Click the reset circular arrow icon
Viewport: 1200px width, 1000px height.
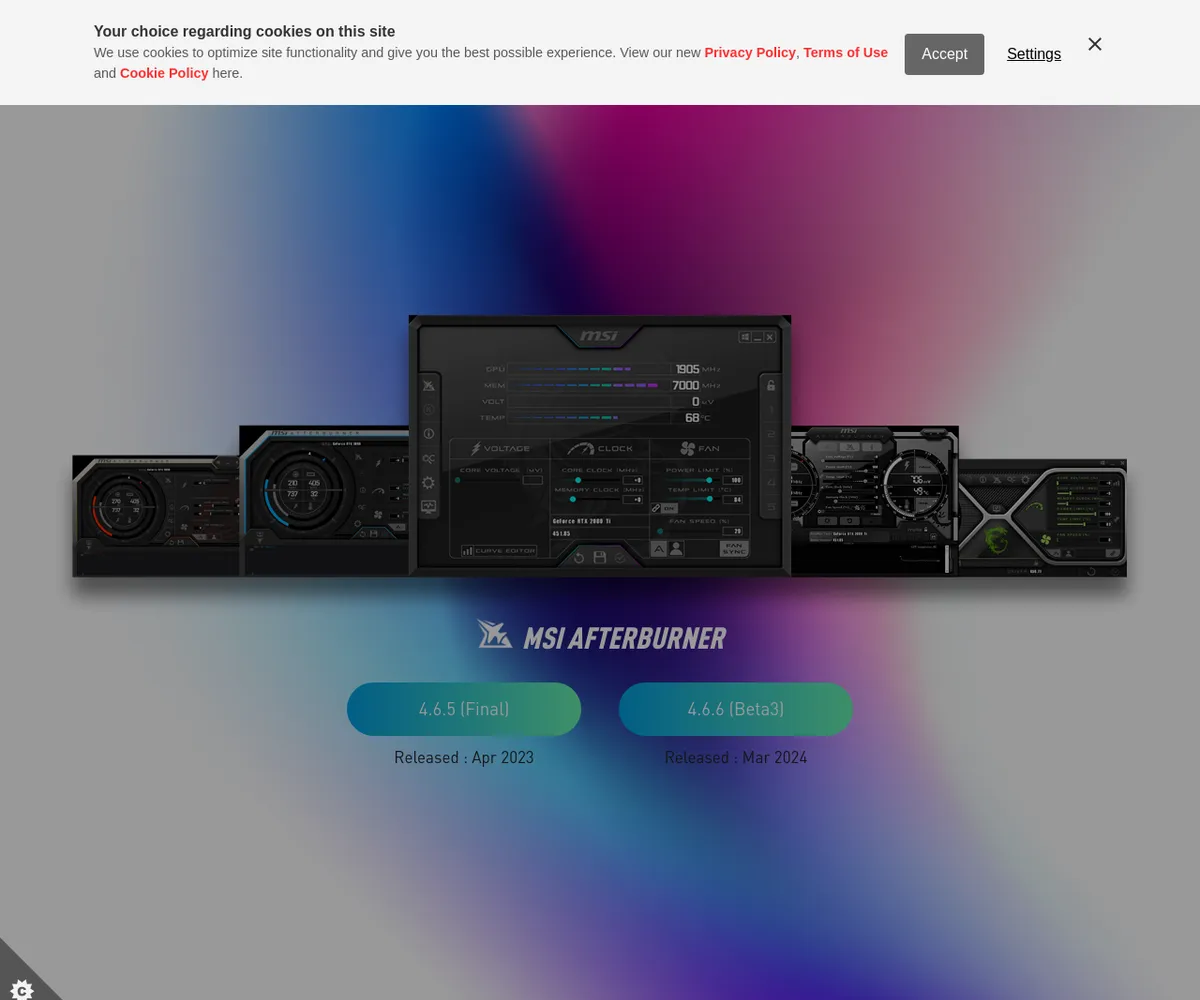579,557
